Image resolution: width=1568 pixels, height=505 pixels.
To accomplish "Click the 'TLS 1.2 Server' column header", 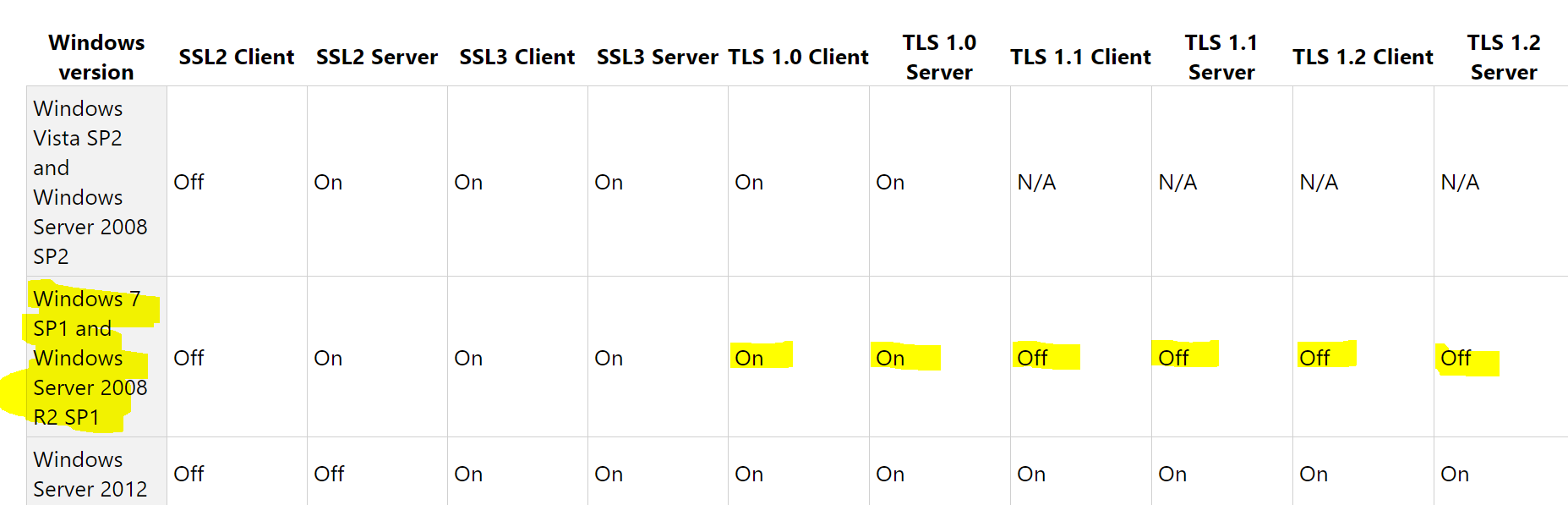I will click(1504, 57).
